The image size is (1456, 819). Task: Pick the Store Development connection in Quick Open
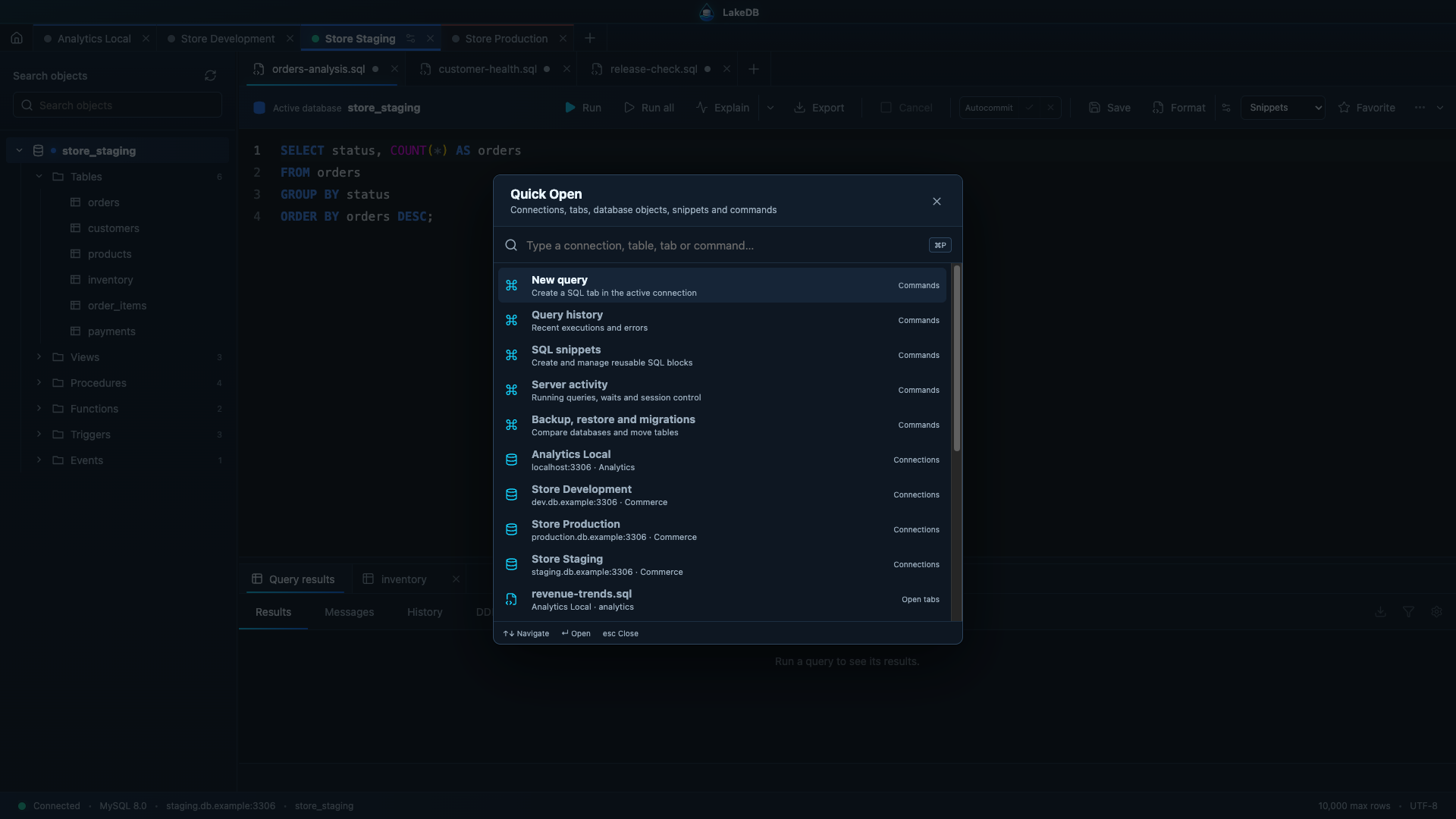point(722,495)
